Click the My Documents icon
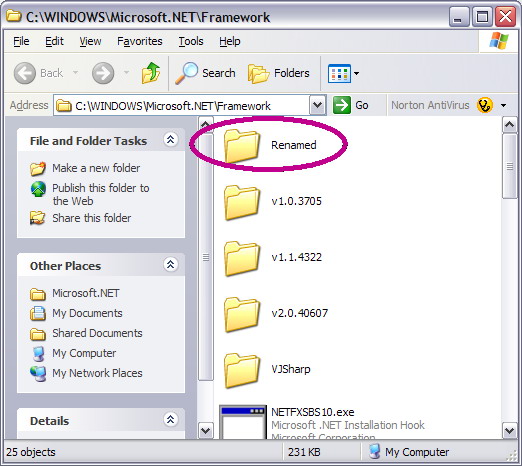 38,313
